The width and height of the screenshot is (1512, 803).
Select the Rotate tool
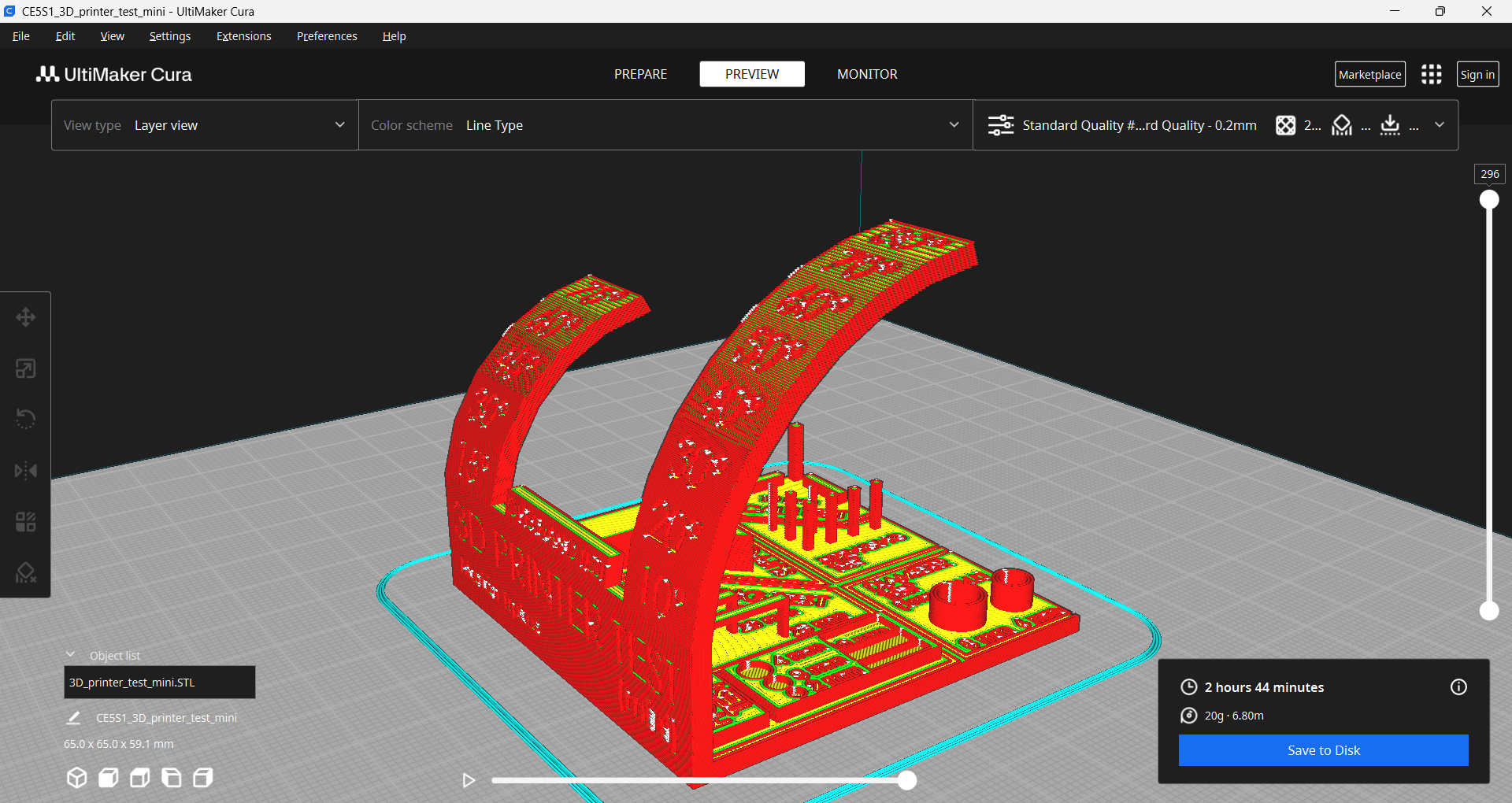tap(26, 418)
